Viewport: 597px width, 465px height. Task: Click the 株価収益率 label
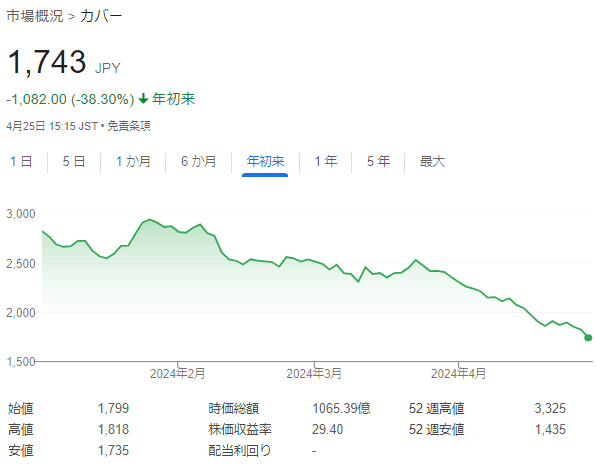point(239,430)
